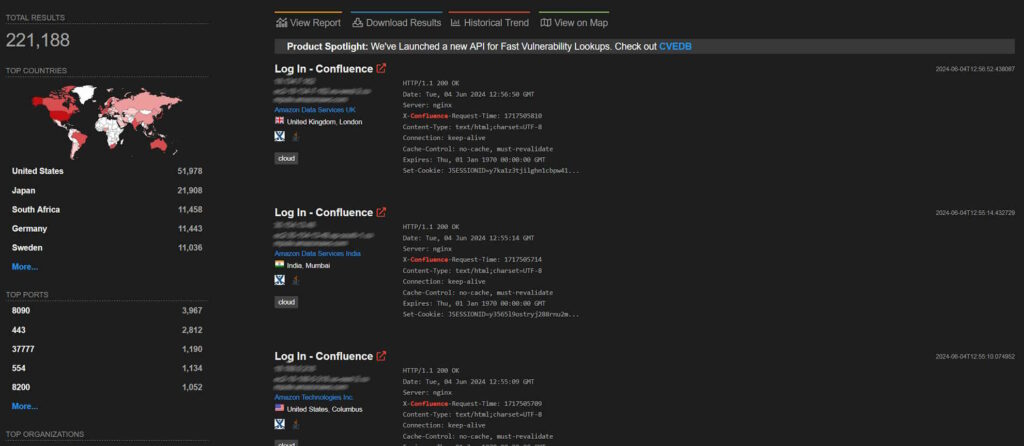Screen dimensions: 1024x446
Task: Open external link icon for Columbus Confluence result
Action: pos(381,356)
